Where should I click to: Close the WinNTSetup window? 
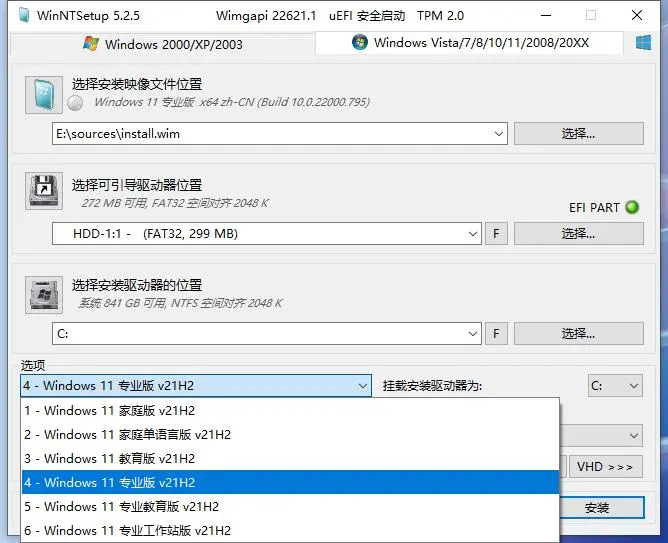coord(637,15)
